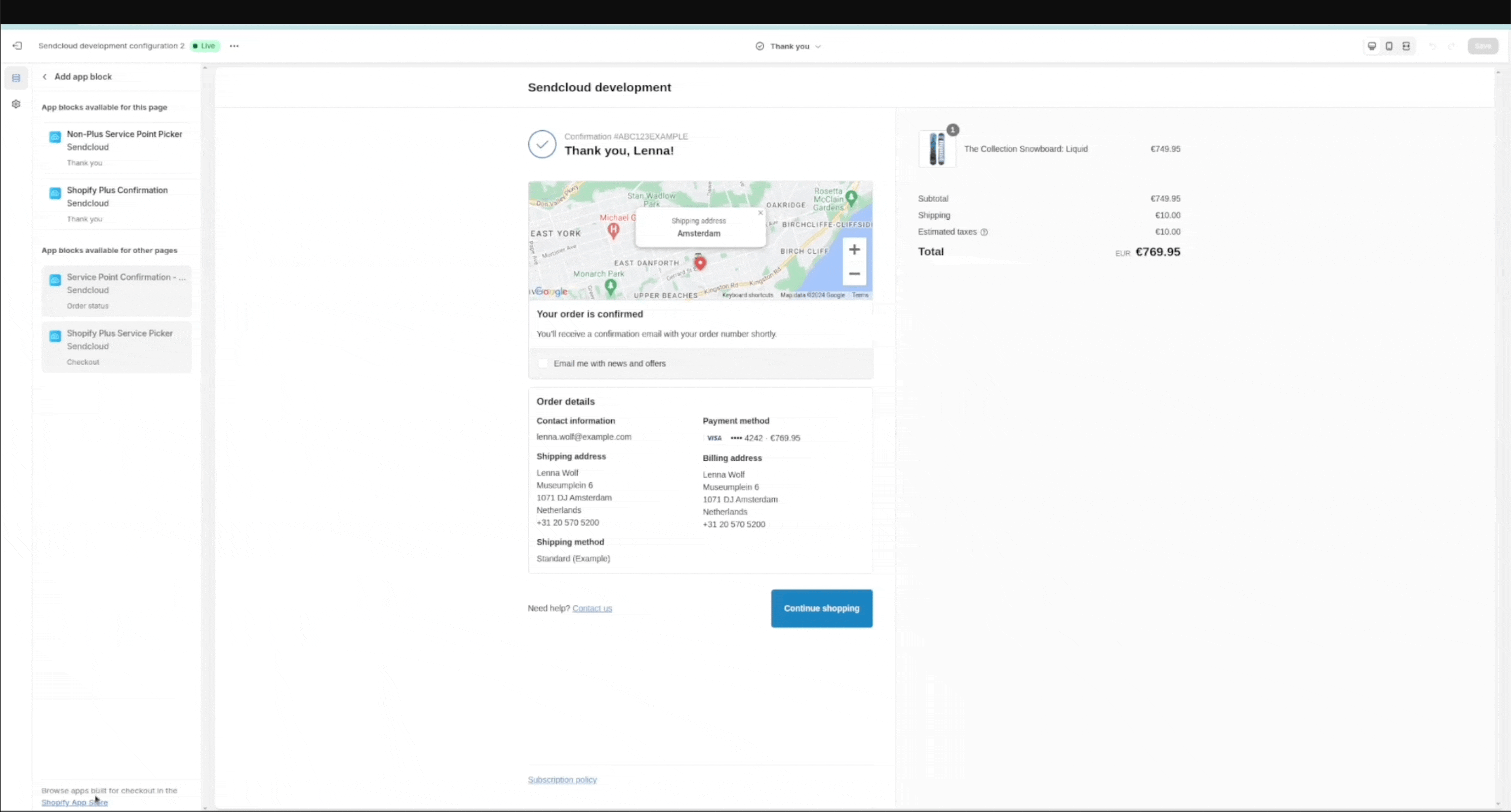Viewport: 1511px width, 812px height.
Task: Click Continue shopping button
Action: [x=821, y=608]
